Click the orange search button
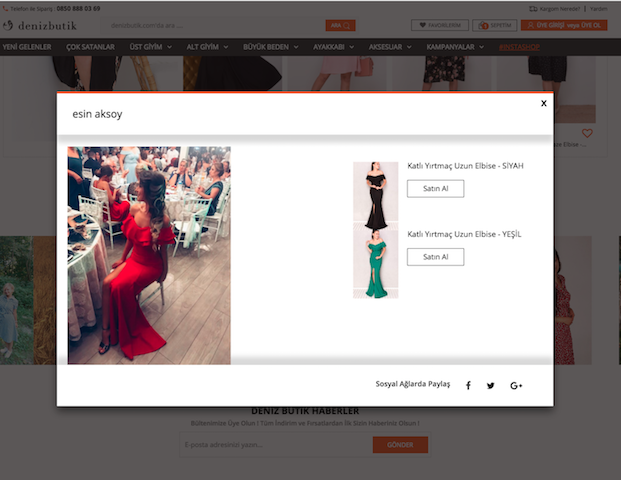The image size is (621, 480). pyautogui.click(x=340, y=25)
